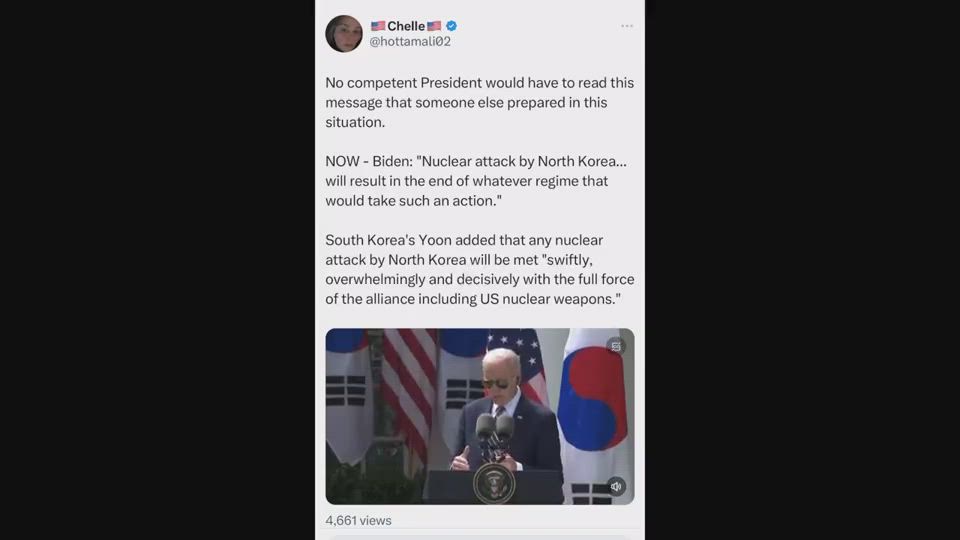Screen dimensions: 960x540
Task: Click the US flag emoji after Chelle
Action: tap(434, 26)
